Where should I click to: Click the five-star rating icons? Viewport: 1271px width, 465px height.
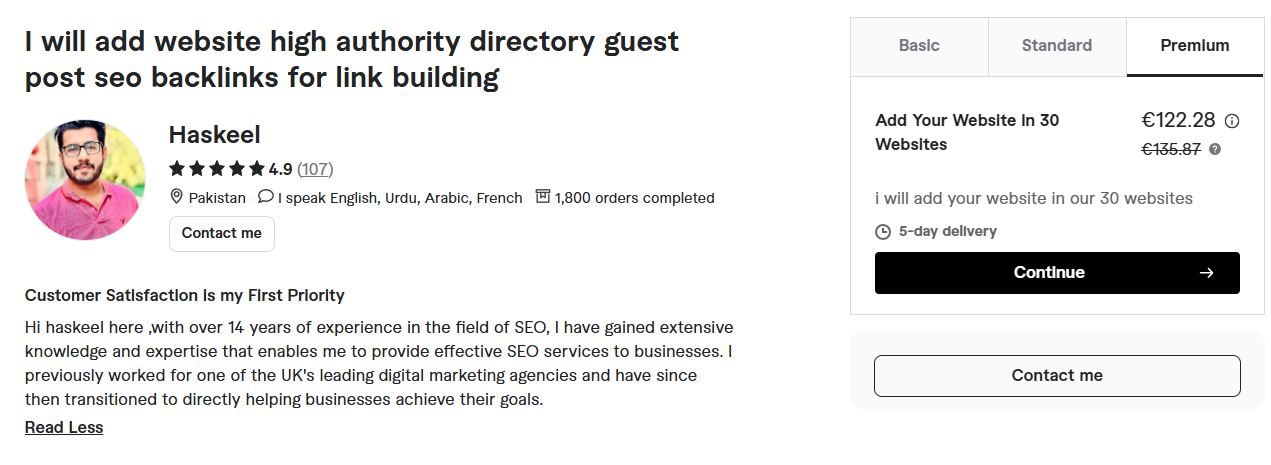217,169
